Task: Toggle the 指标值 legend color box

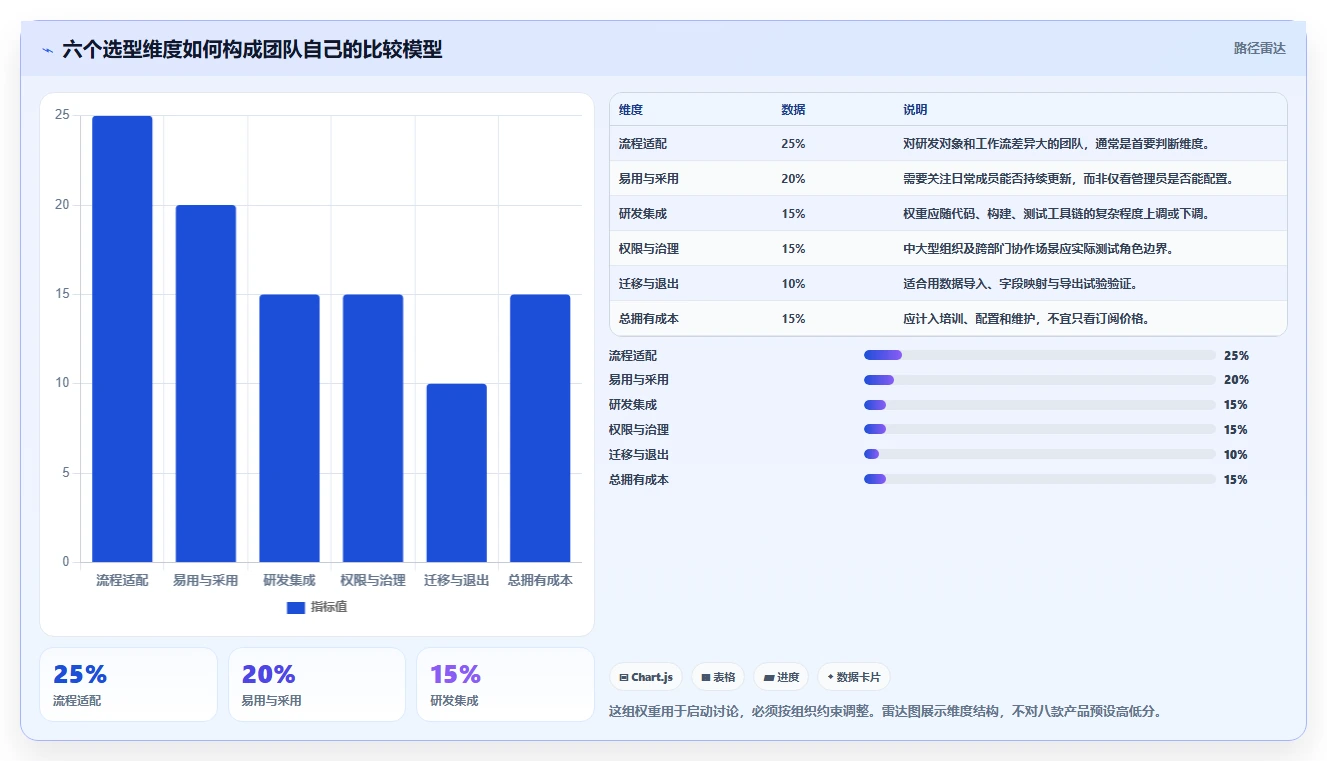Action: tap(295, 607)
